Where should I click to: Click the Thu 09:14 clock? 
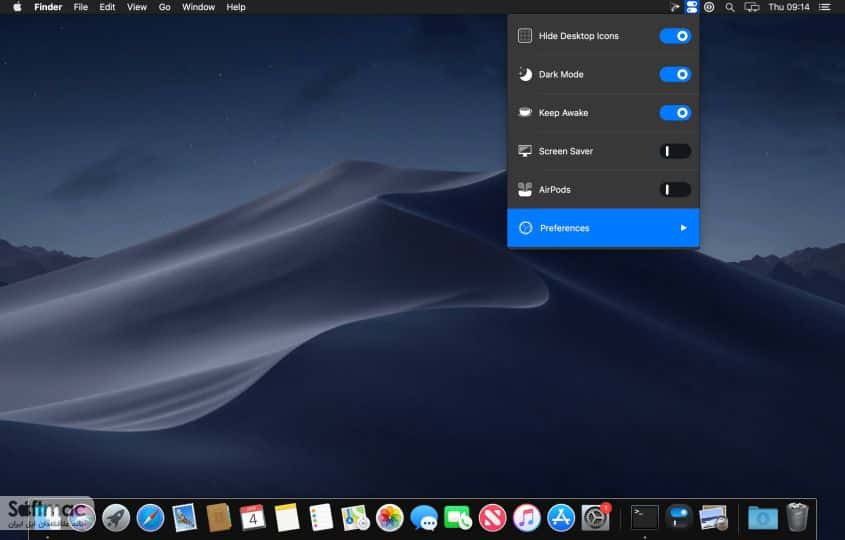tap(789, 7)
